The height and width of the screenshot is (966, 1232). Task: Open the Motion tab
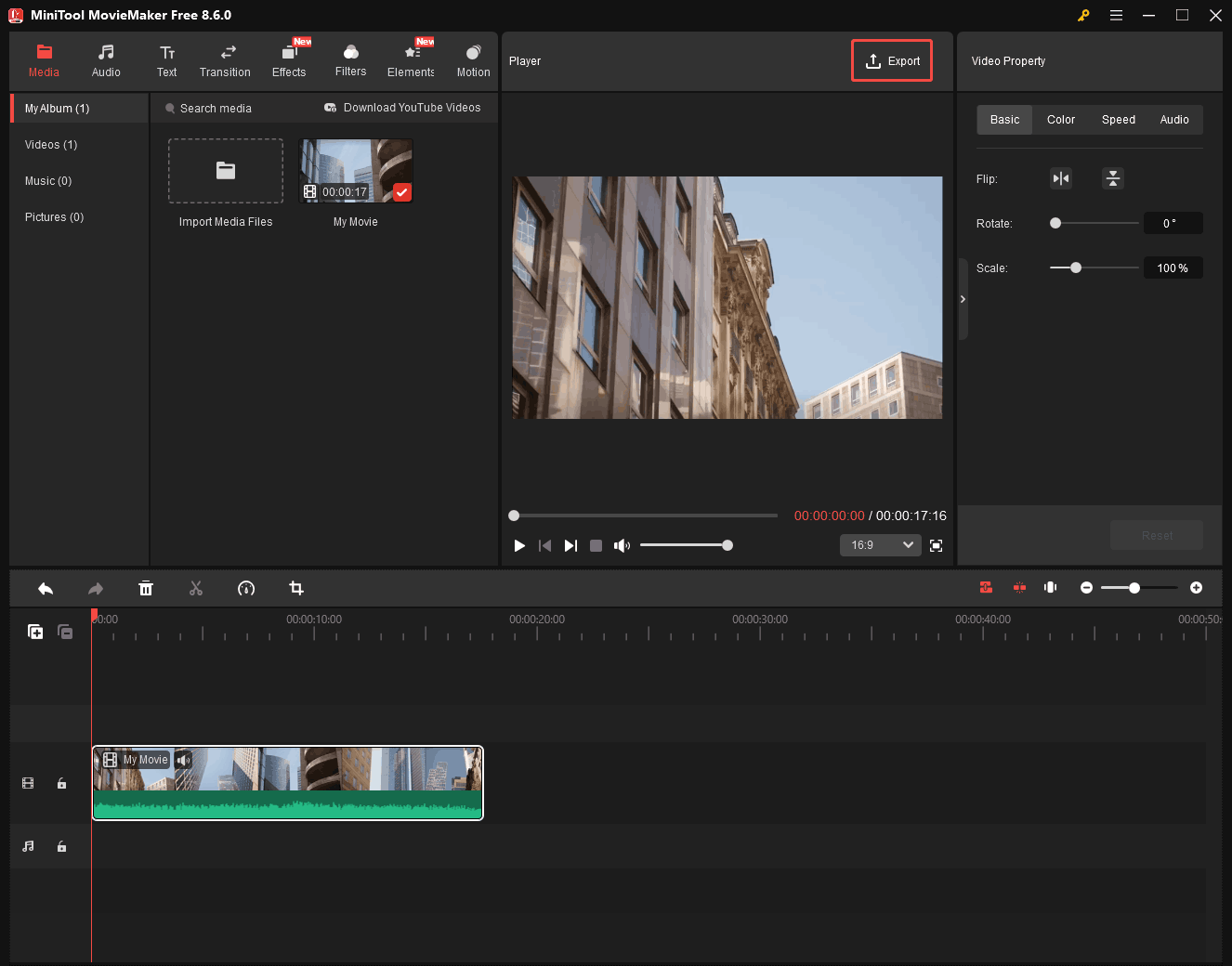tap(473, 61)
